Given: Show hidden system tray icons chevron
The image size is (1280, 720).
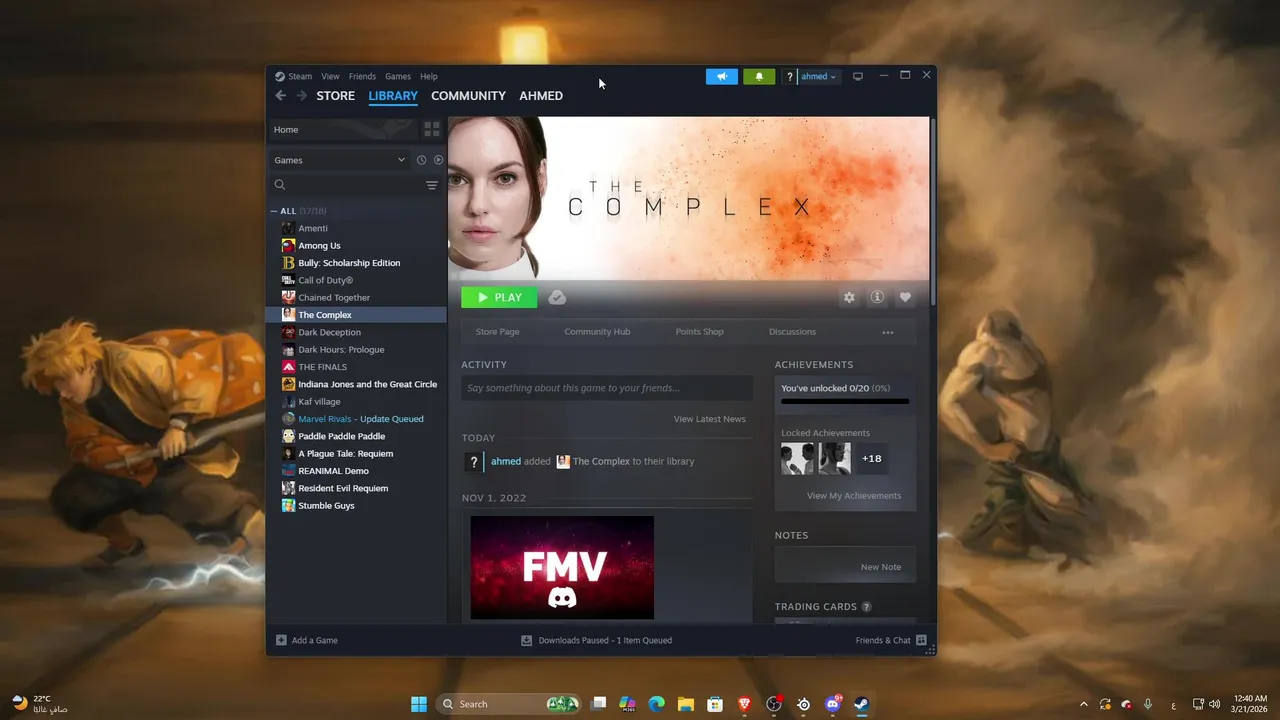Looking at the screenshot, I should tap(1083, 704).
